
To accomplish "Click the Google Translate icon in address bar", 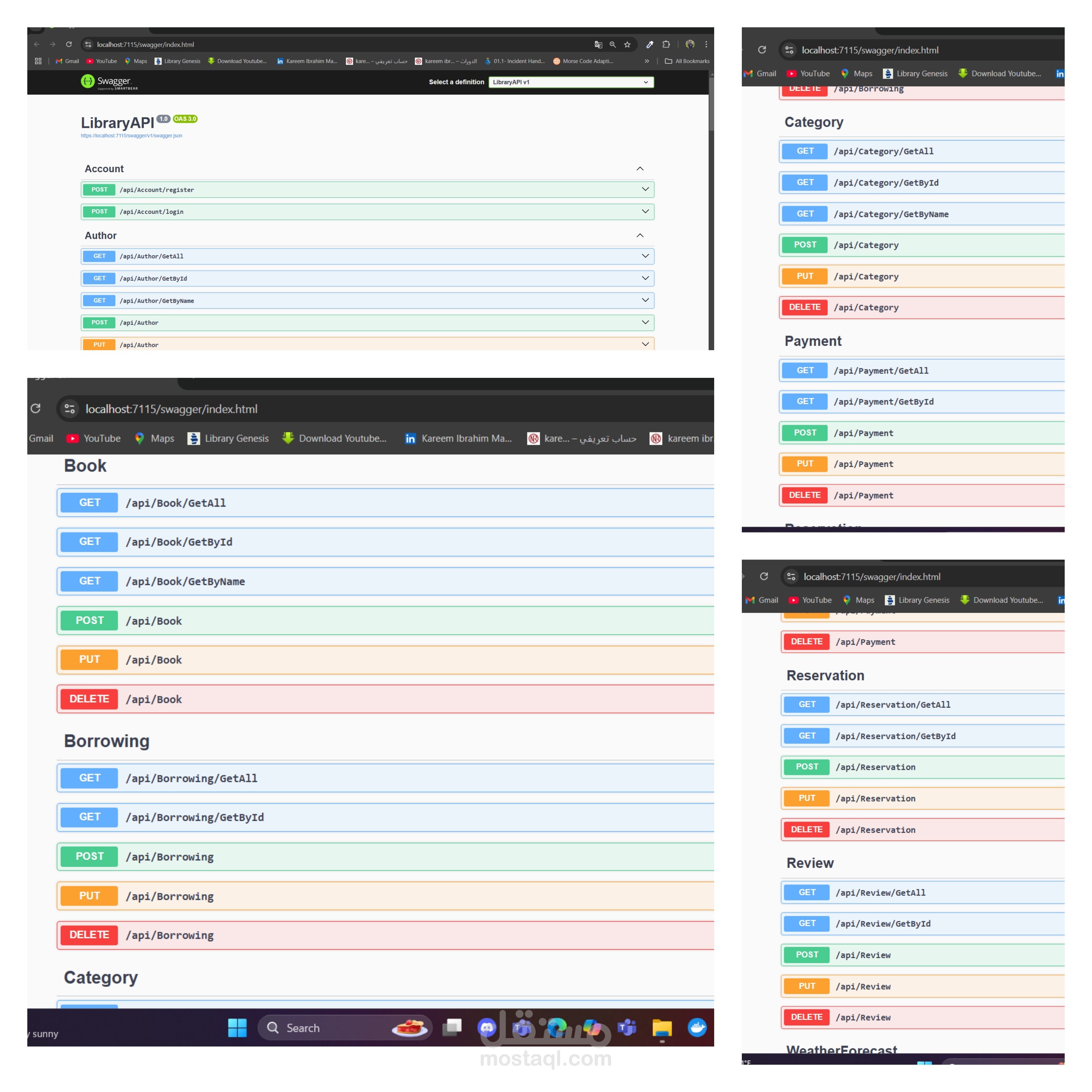I will click(598, 45).
